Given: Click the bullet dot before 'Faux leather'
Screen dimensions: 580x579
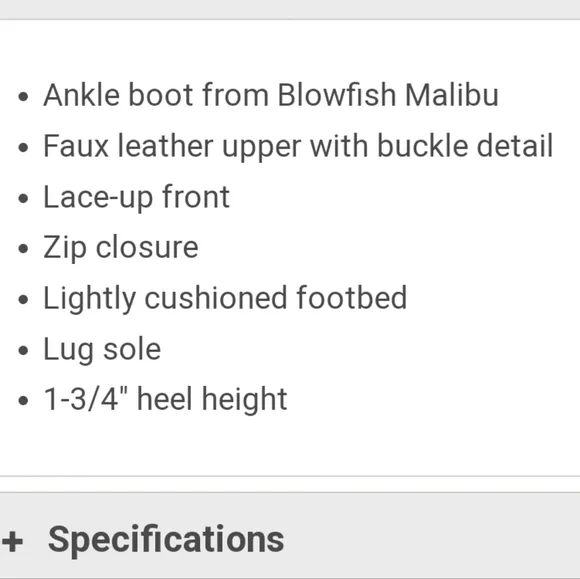Looking at the screenshot, I should point(23,148).
